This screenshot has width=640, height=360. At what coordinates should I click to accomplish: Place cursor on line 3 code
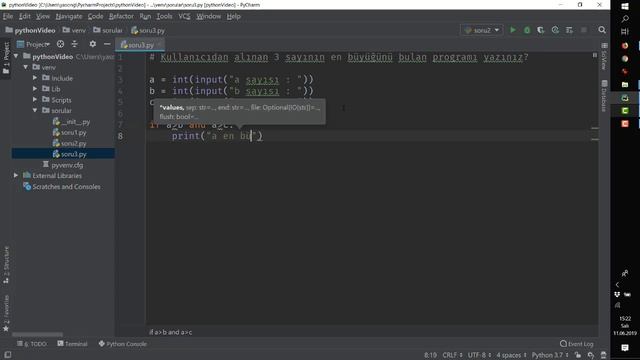231,79
